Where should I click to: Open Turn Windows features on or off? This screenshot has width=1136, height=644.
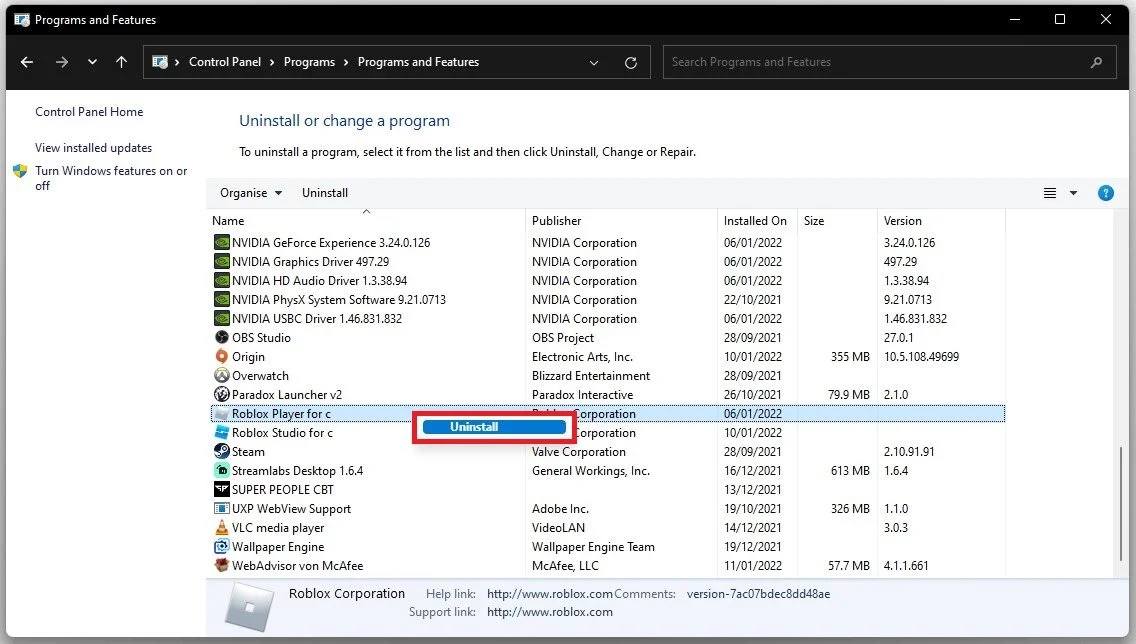tap(111, 178)
